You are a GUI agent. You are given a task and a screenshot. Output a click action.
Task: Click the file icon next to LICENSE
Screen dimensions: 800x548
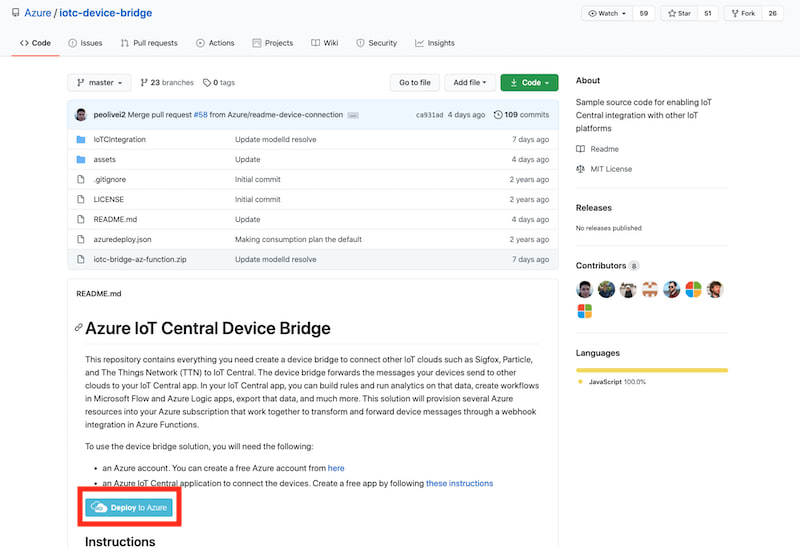coord(81,199)
